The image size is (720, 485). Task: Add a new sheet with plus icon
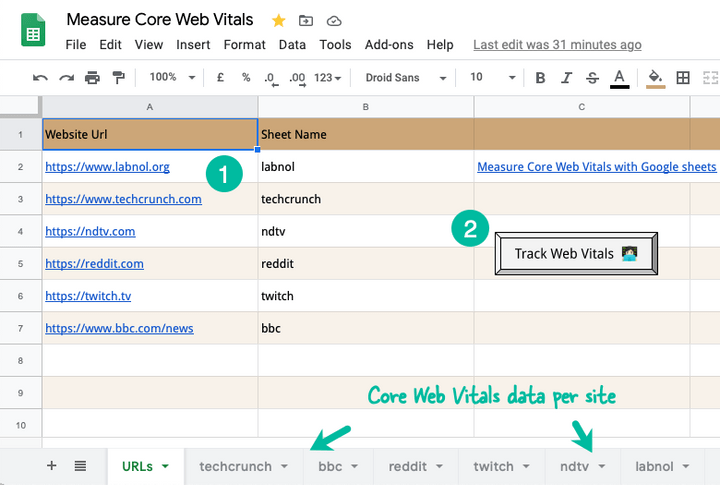[52, 466]
